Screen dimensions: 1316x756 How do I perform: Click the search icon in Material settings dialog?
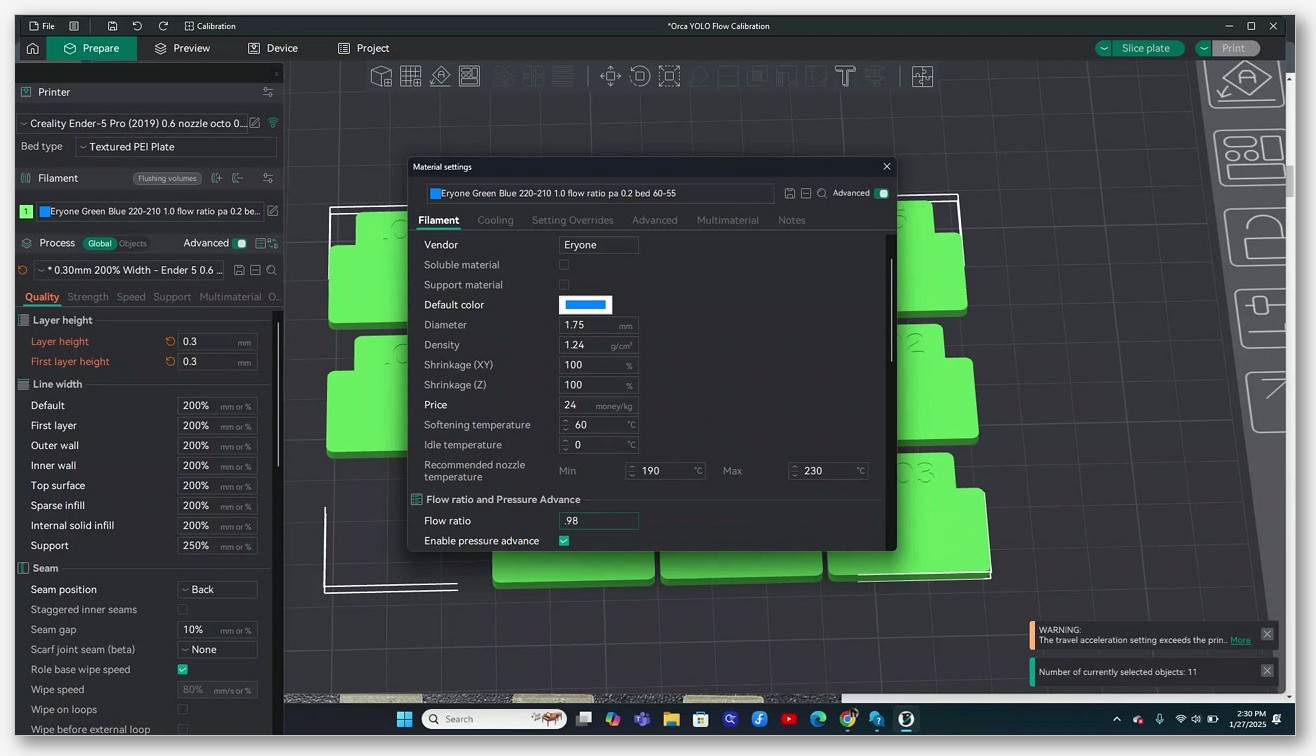pyautogui.click(x=822, y=193)
